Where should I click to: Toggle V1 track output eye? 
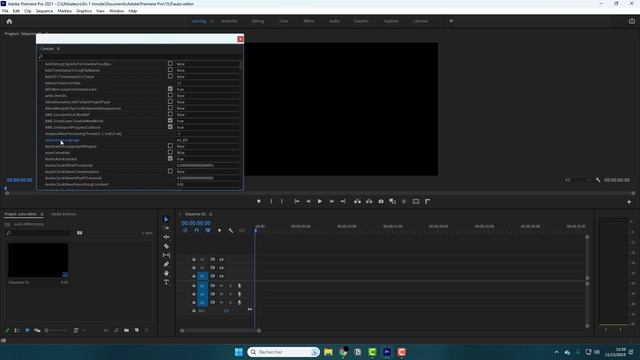click(x=222, y=276)
